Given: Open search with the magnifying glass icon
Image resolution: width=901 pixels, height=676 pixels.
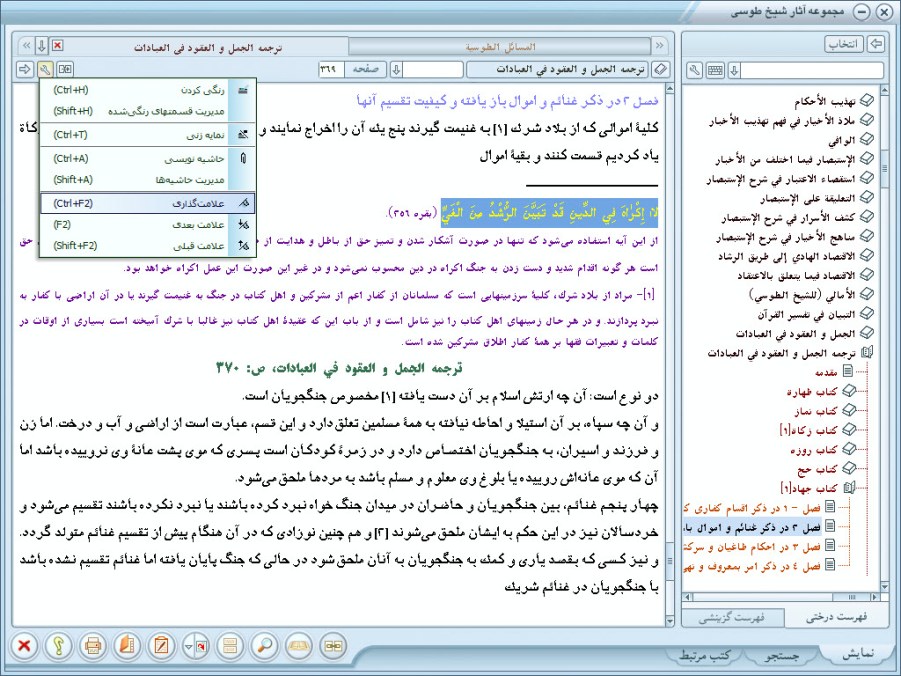Looking at the screenshot, I should [264, 646].
